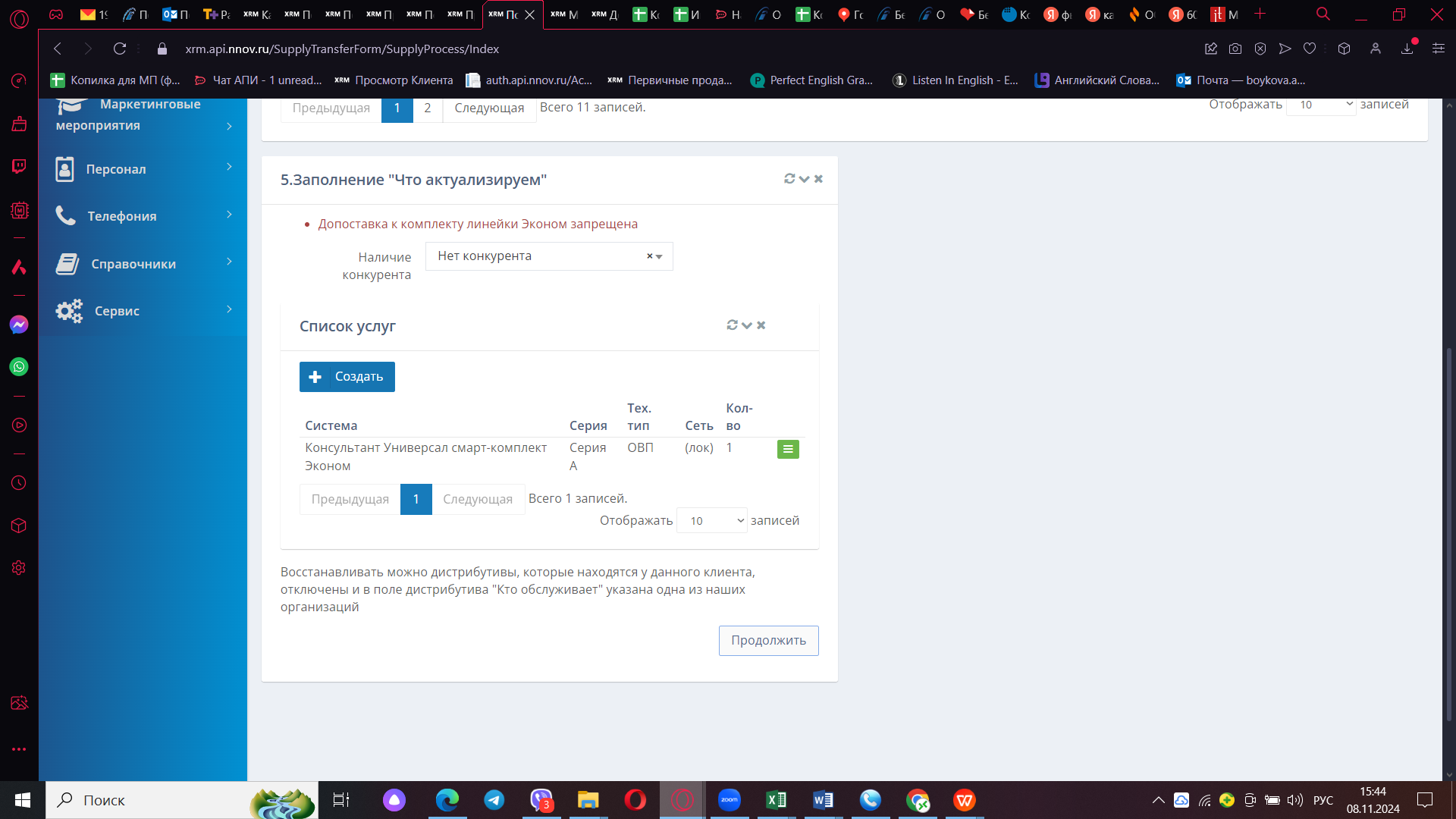Click the green row menu icon
Screen dimensions: 1456x819
[x=788, y=450]
